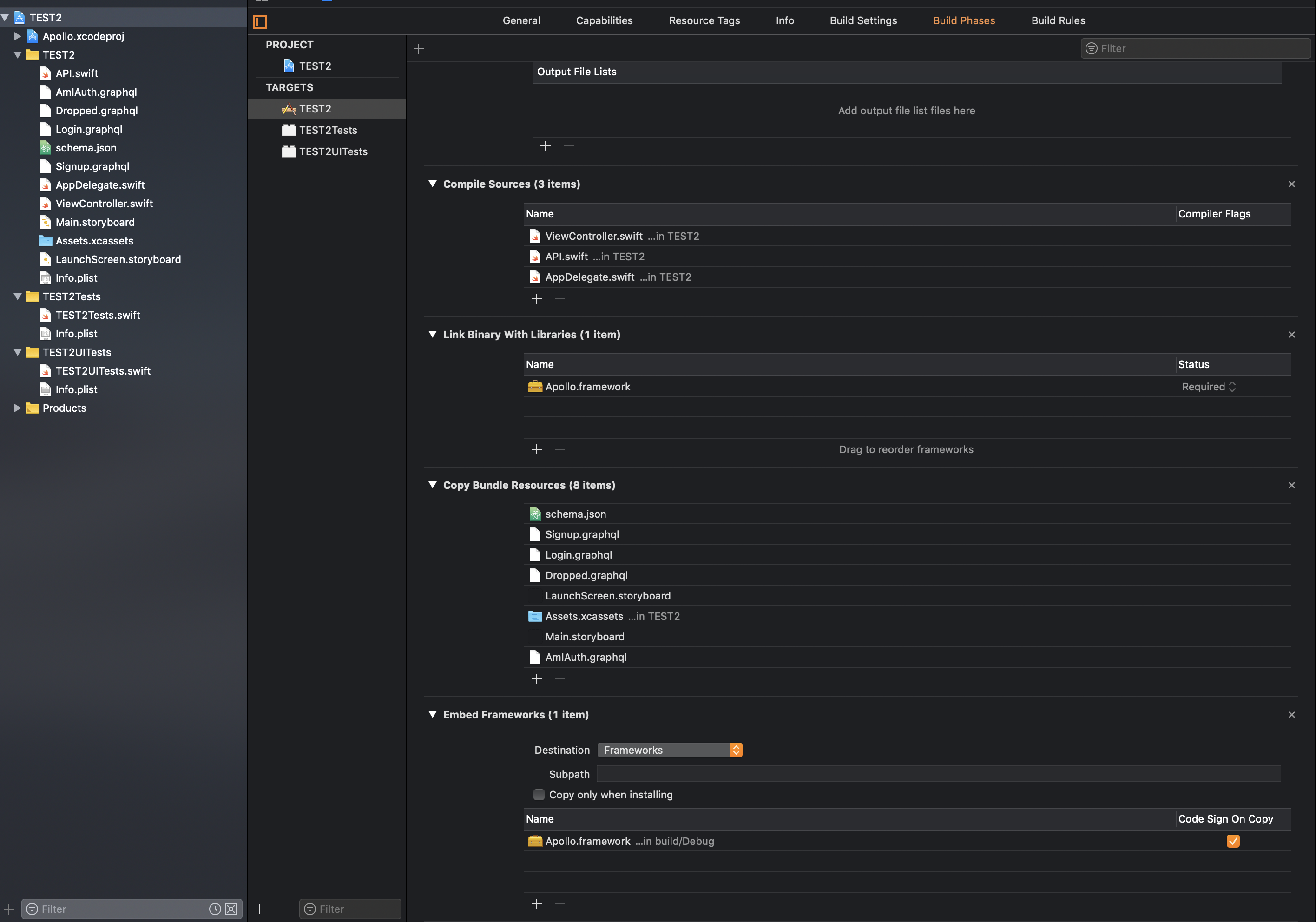Toggle the project and targets list sidebar icon

[260, 22]
